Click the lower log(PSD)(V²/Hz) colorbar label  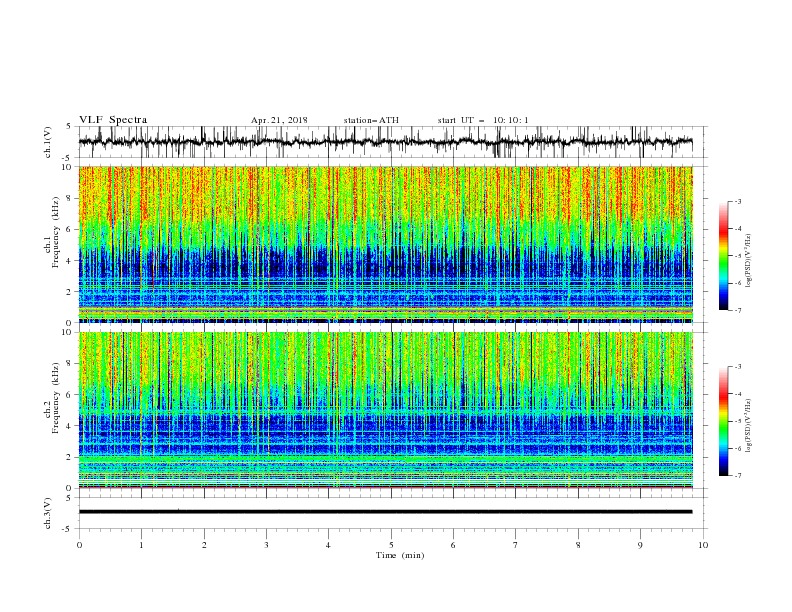pyautogui.click(x=748, y=426)
